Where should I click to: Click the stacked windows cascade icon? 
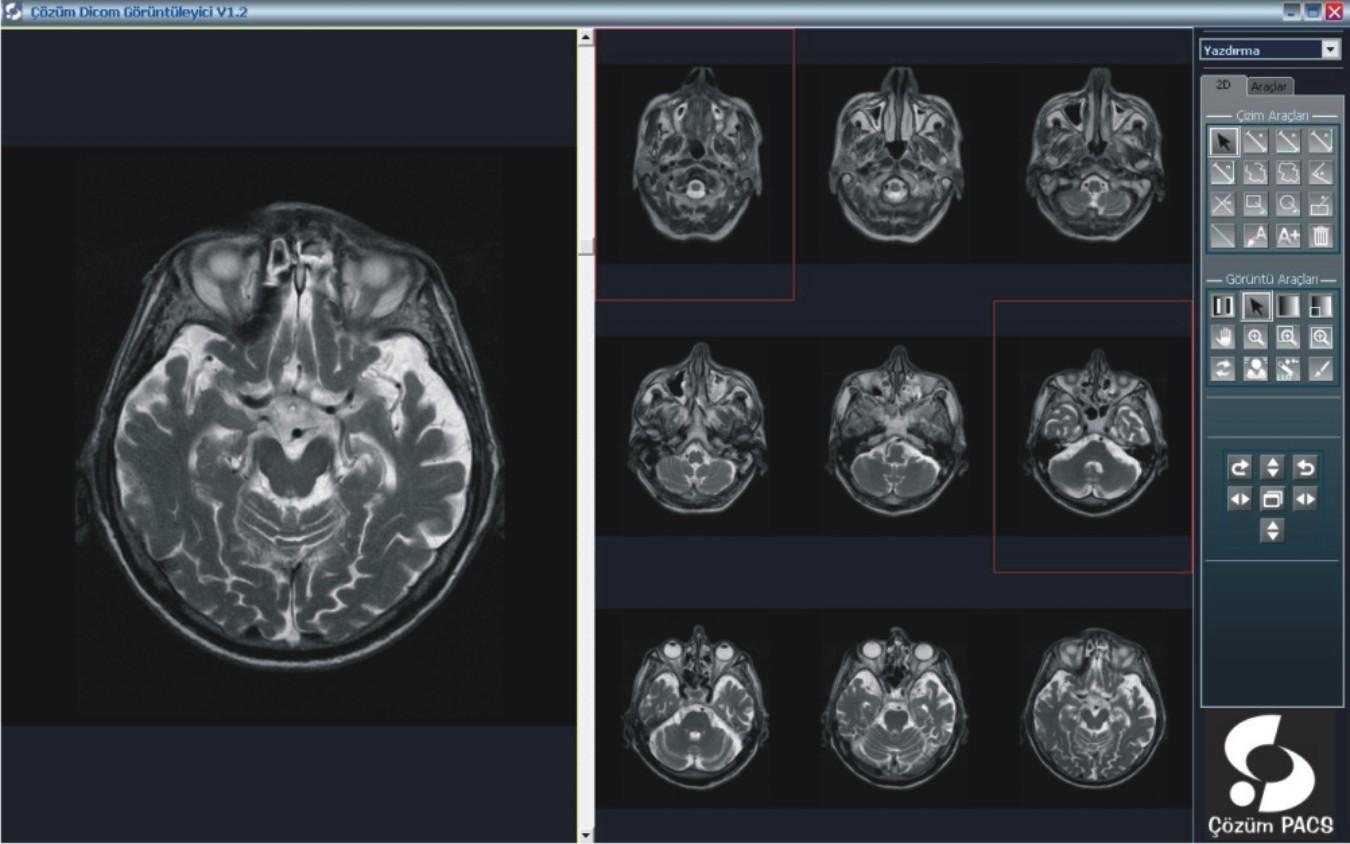click(x=1272, y=499)
